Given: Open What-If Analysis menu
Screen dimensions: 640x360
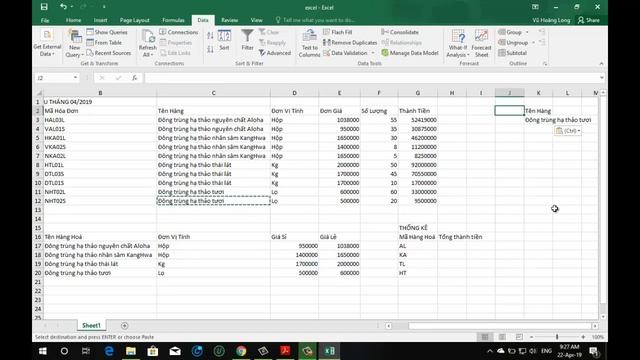Looking at the screenshot, I should 458,43.
